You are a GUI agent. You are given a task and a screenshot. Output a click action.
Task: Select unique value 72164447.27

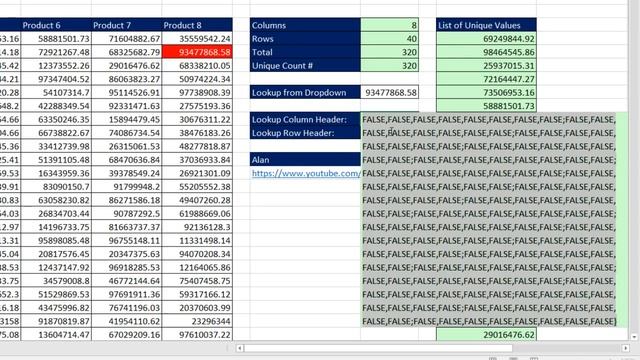tap(486, 79)
